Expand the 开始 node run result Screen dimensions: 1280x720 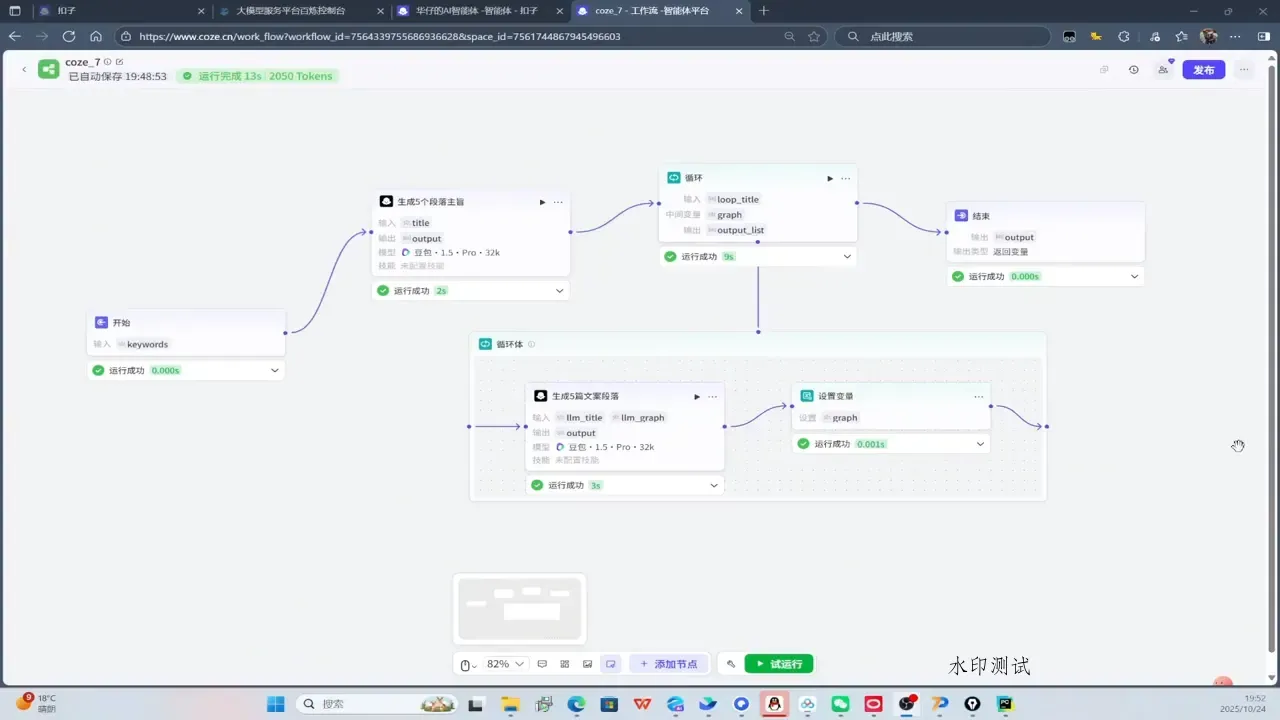275,370
